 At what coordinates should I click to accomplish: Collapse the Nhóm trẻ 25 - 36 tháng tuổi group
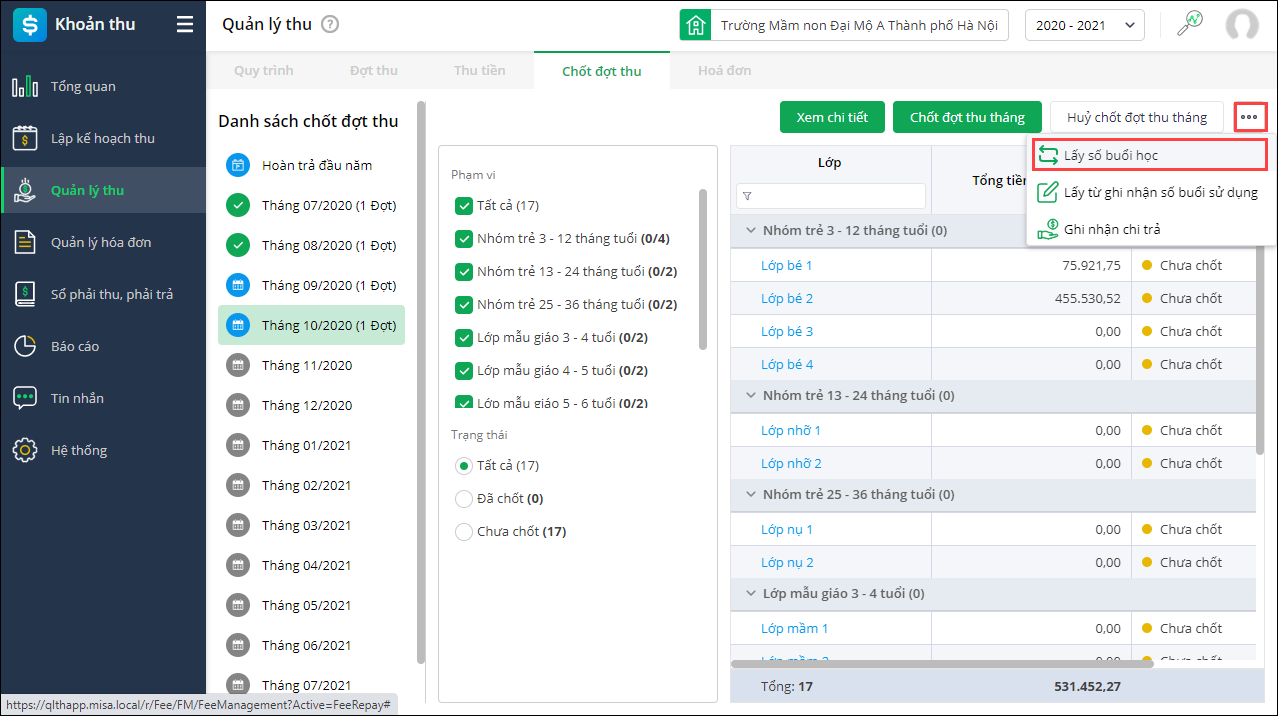click(x=750, y=495)
